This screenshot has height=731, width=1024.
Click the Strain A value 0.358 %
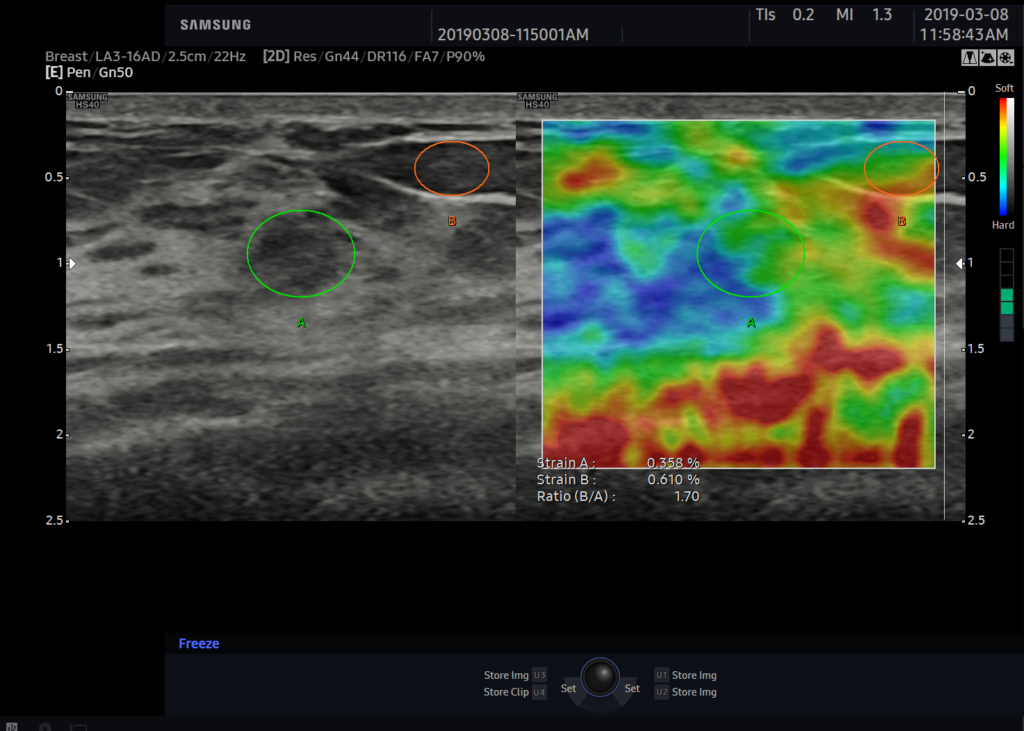point(673,463)
